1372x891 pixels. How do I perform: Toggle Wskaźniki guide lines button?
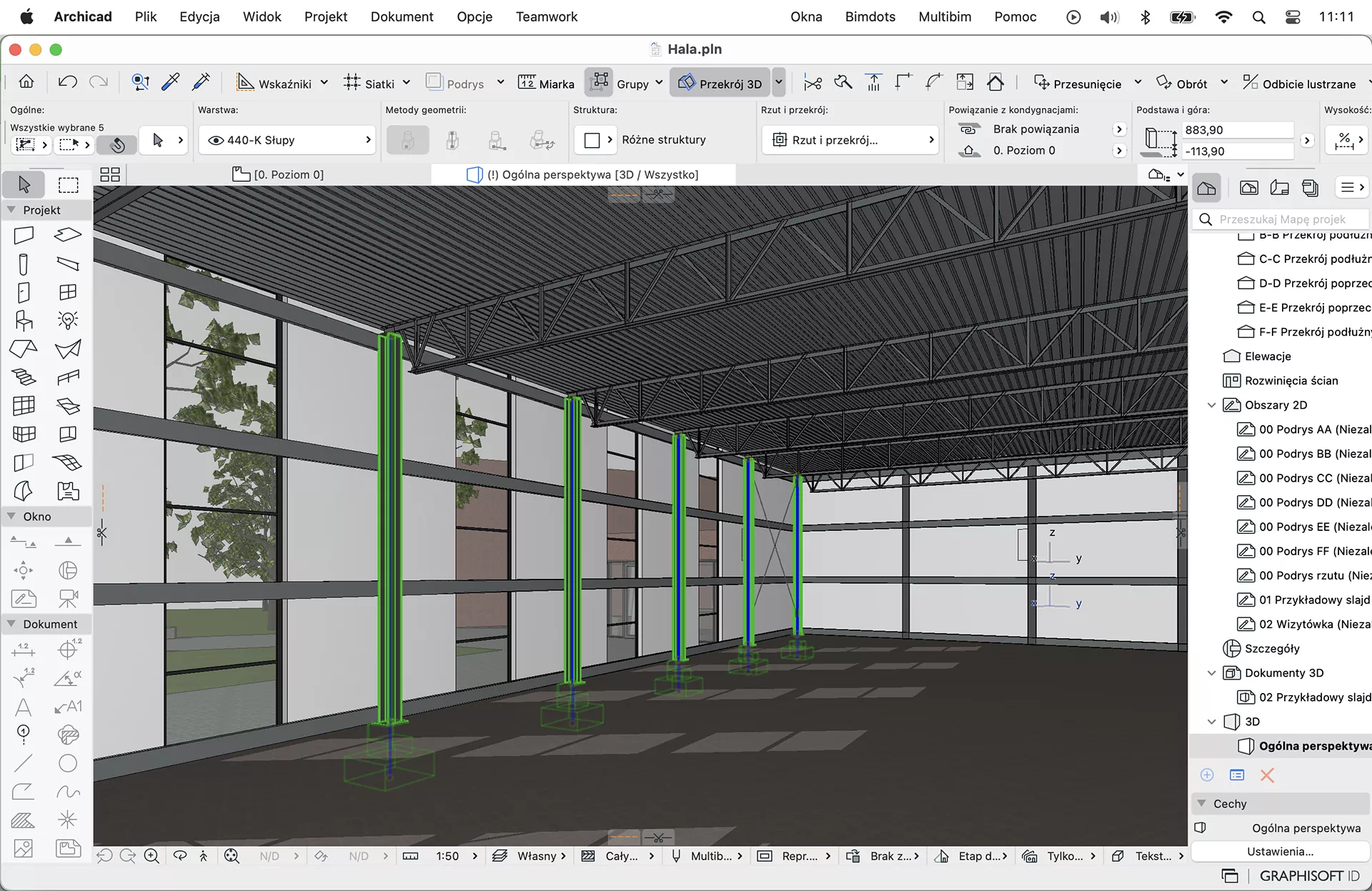click(274, 83)
